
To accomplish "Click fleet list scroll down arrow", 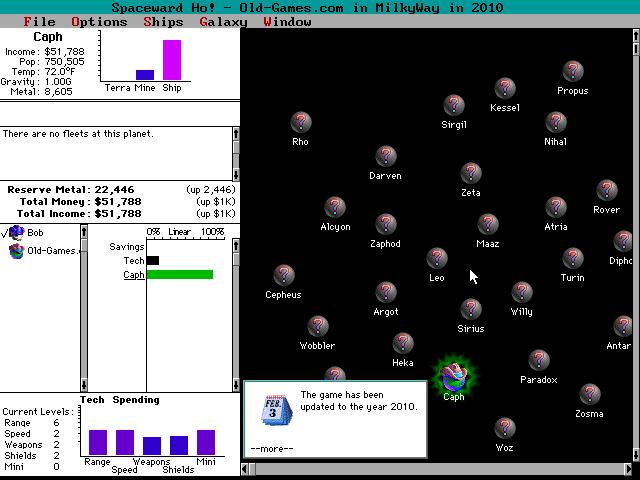I will (236, 174).
